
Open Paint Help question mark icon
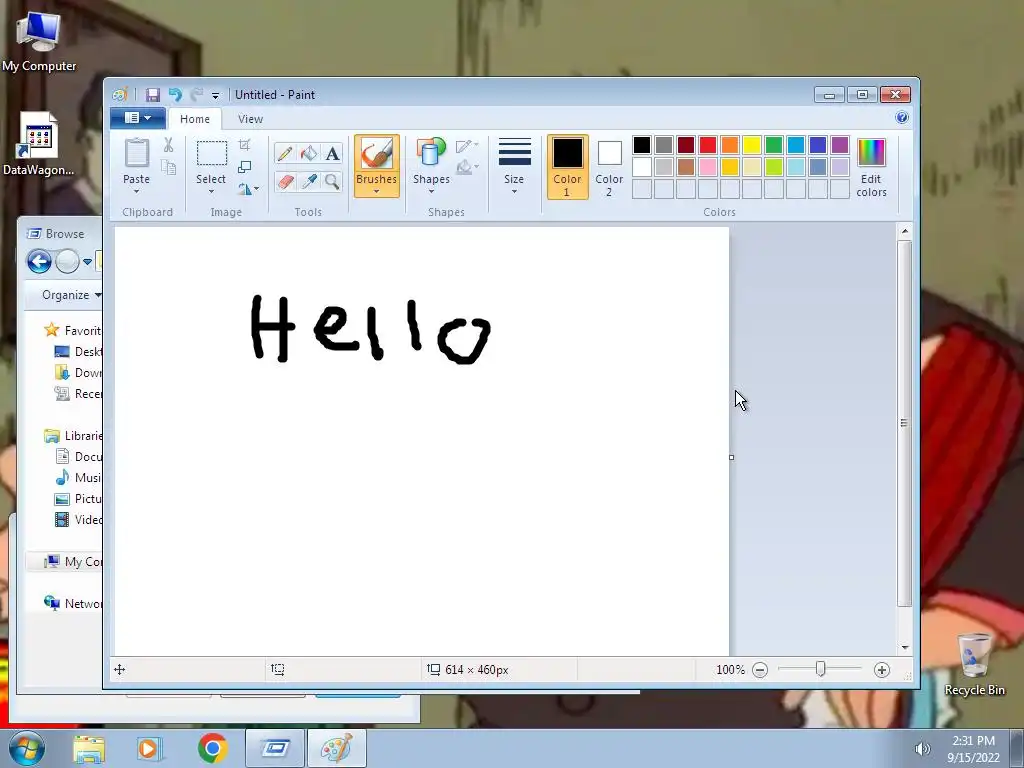902,118
